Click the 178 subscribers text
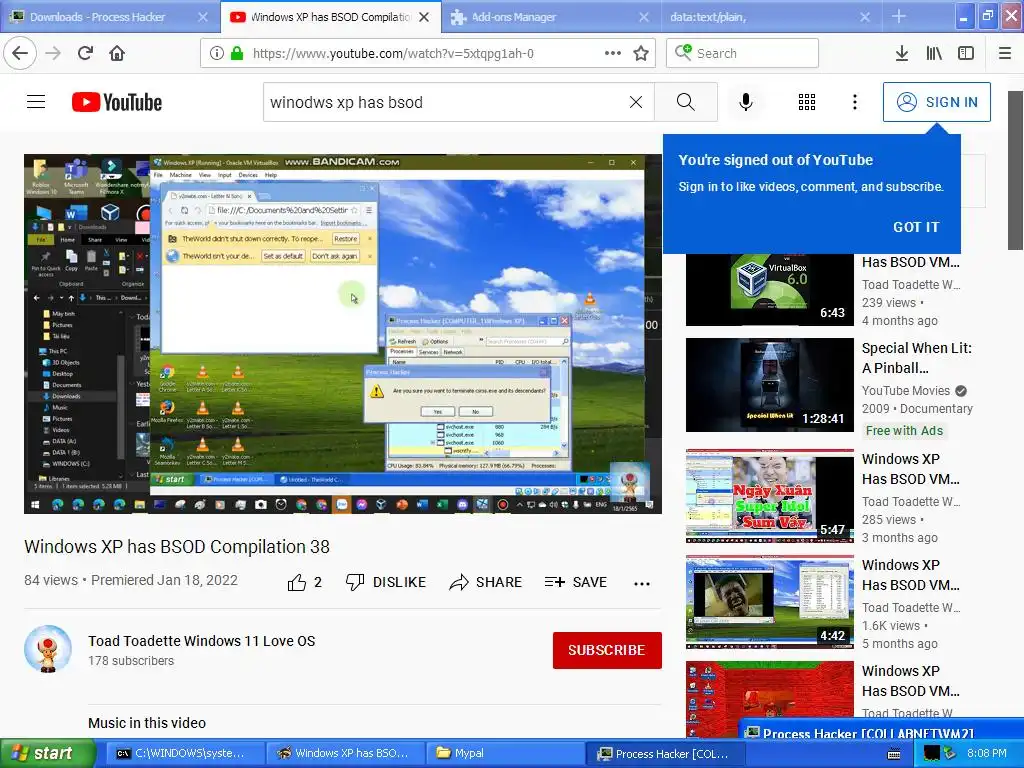 click(131, 660)
